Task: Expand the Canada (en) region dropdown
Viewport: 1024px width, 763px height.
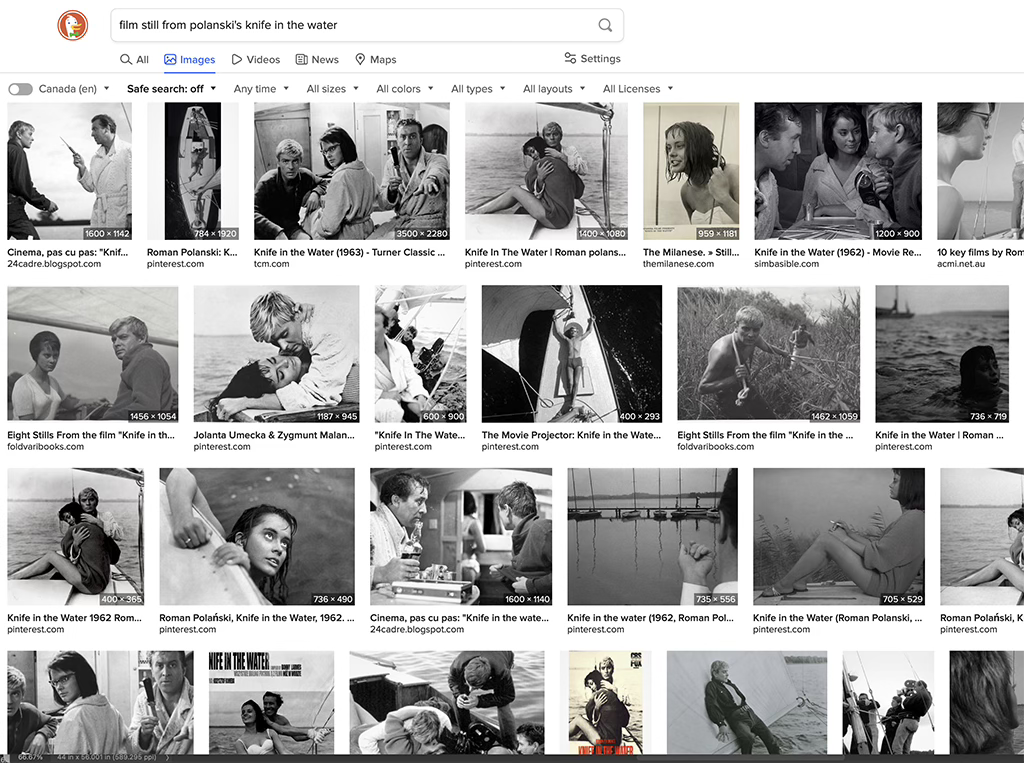Action: click(x=74, y=89)
